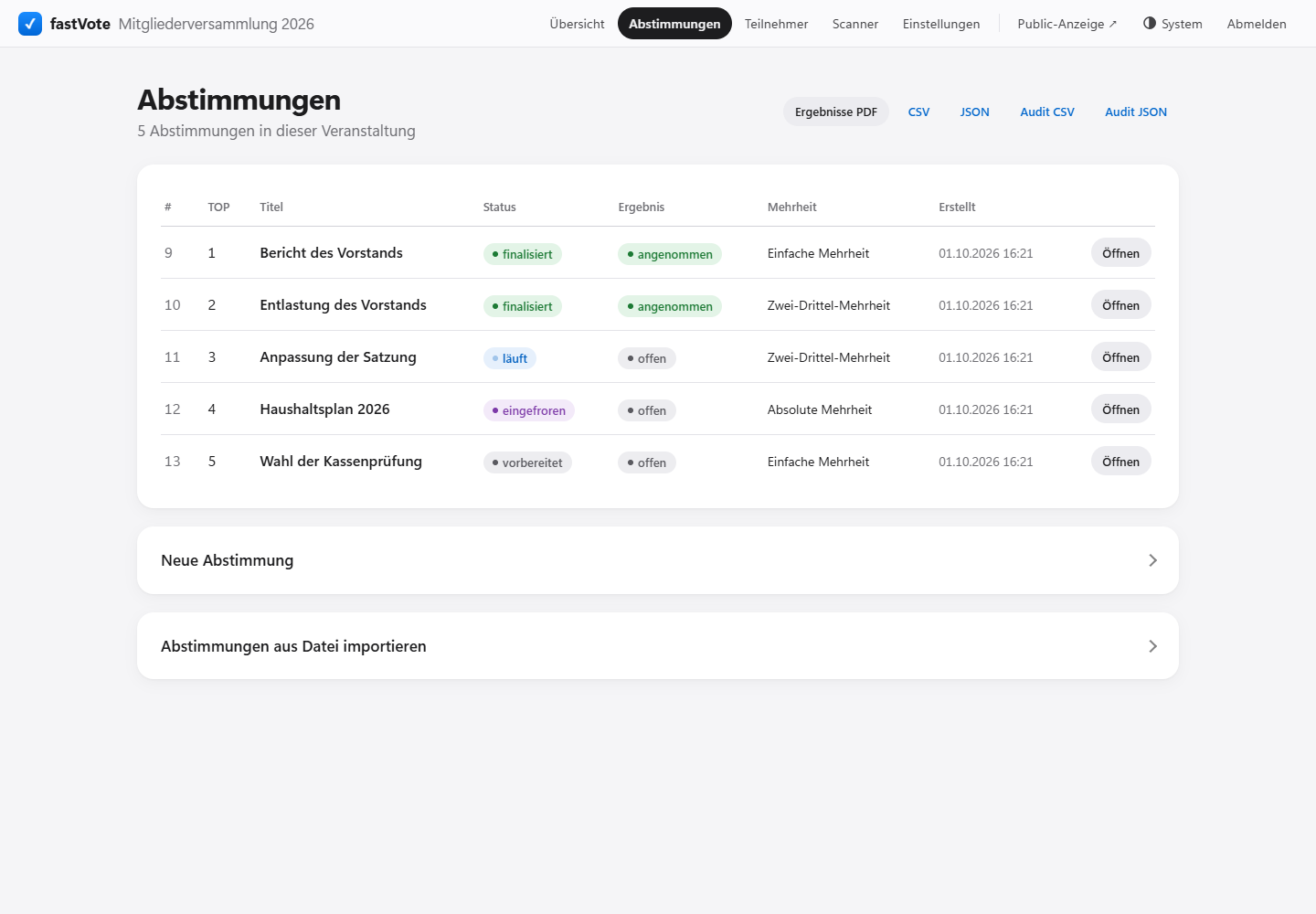Click the offen result badge for Haushaltsplan 2026

[647, 410]
